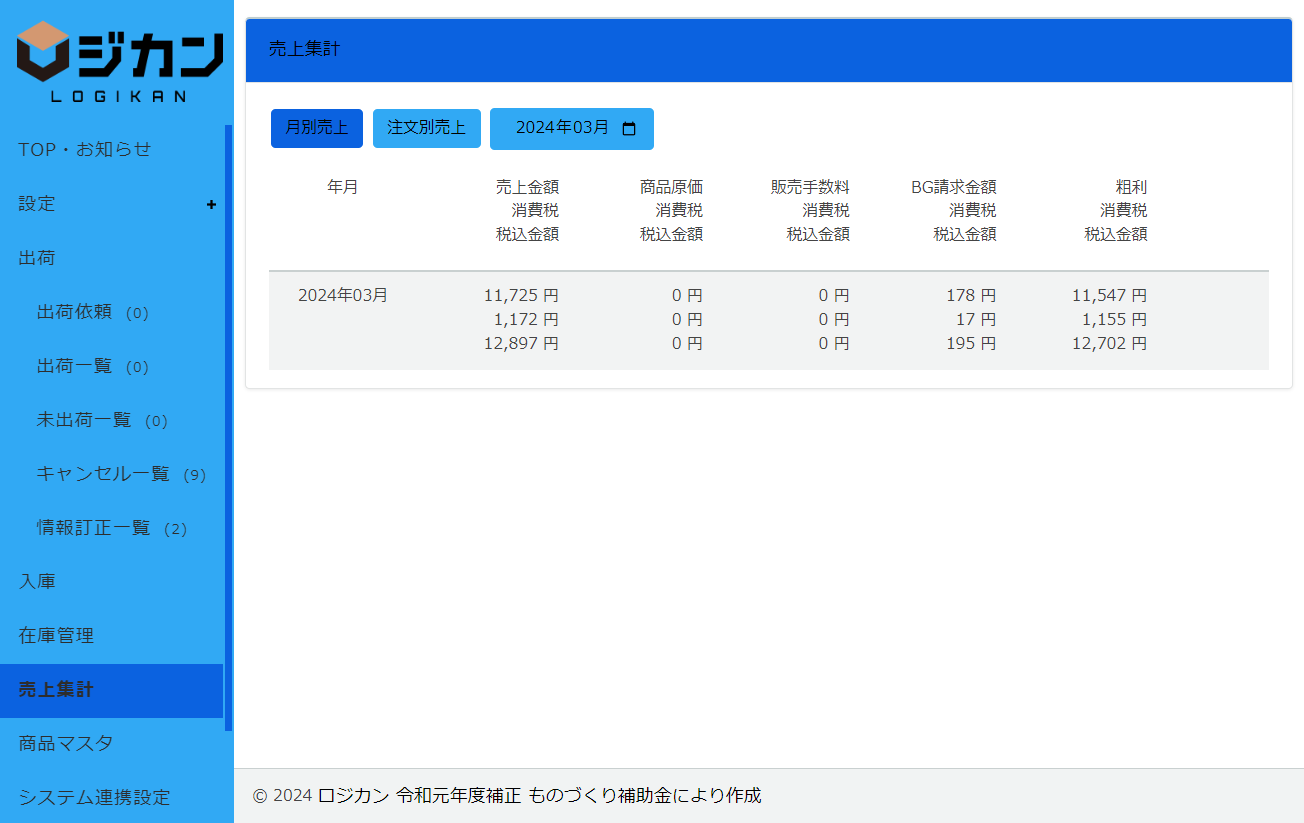1304x823 pixels.
Task: Open 出荷依頼 list
Action: click(x=75, y=312)
